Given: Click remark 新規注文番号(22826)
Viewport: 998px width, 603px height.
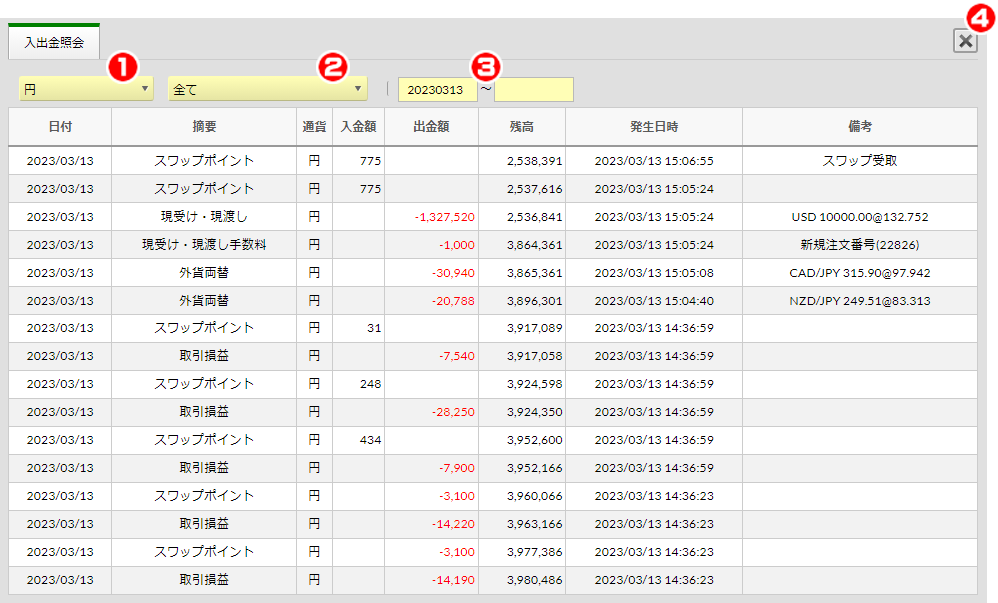Looking at the screenshot, I should point(860,245).
